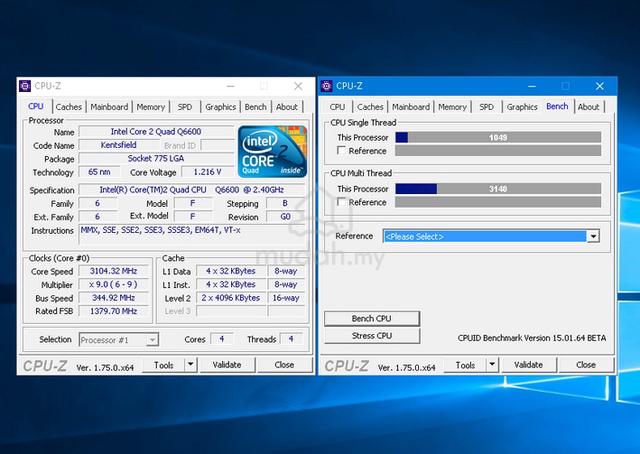Viewport: 640px width, 454px height.
Task: Open Mainboard tab in left window
Action: (109, 107)
